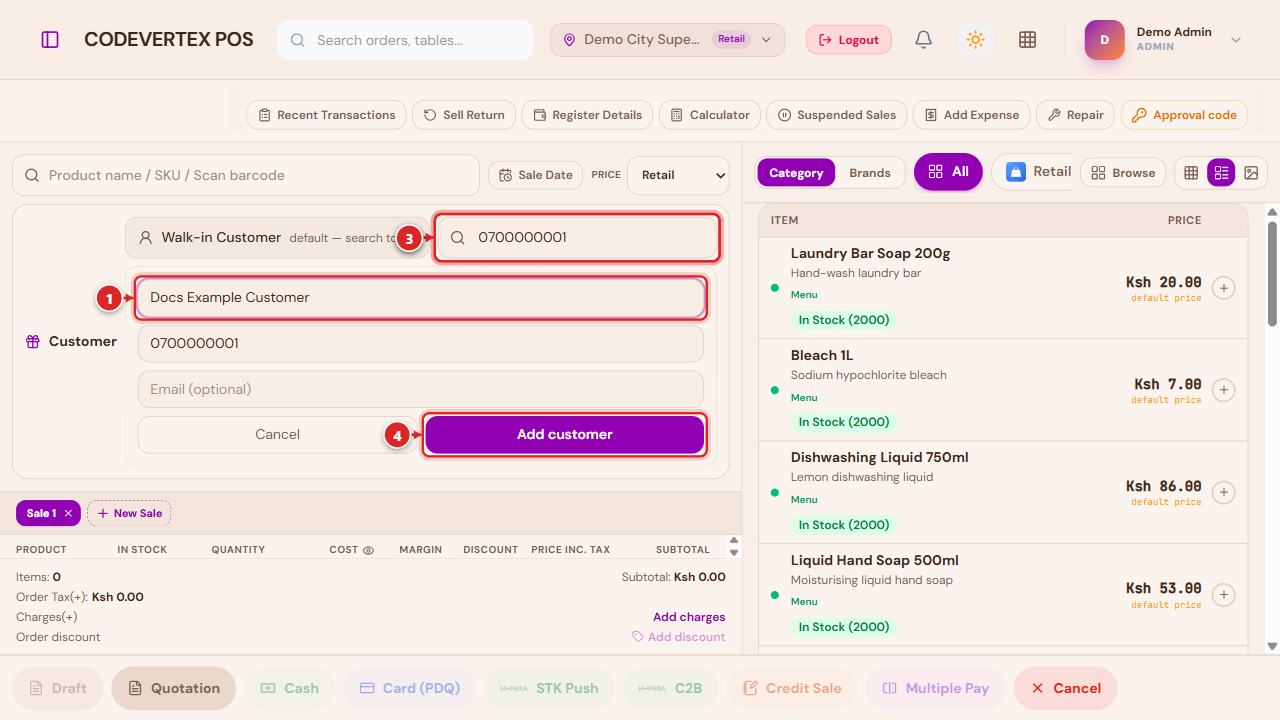Switch to the Category tab
The image size is (1280, 720).
[x=796, y=173]
